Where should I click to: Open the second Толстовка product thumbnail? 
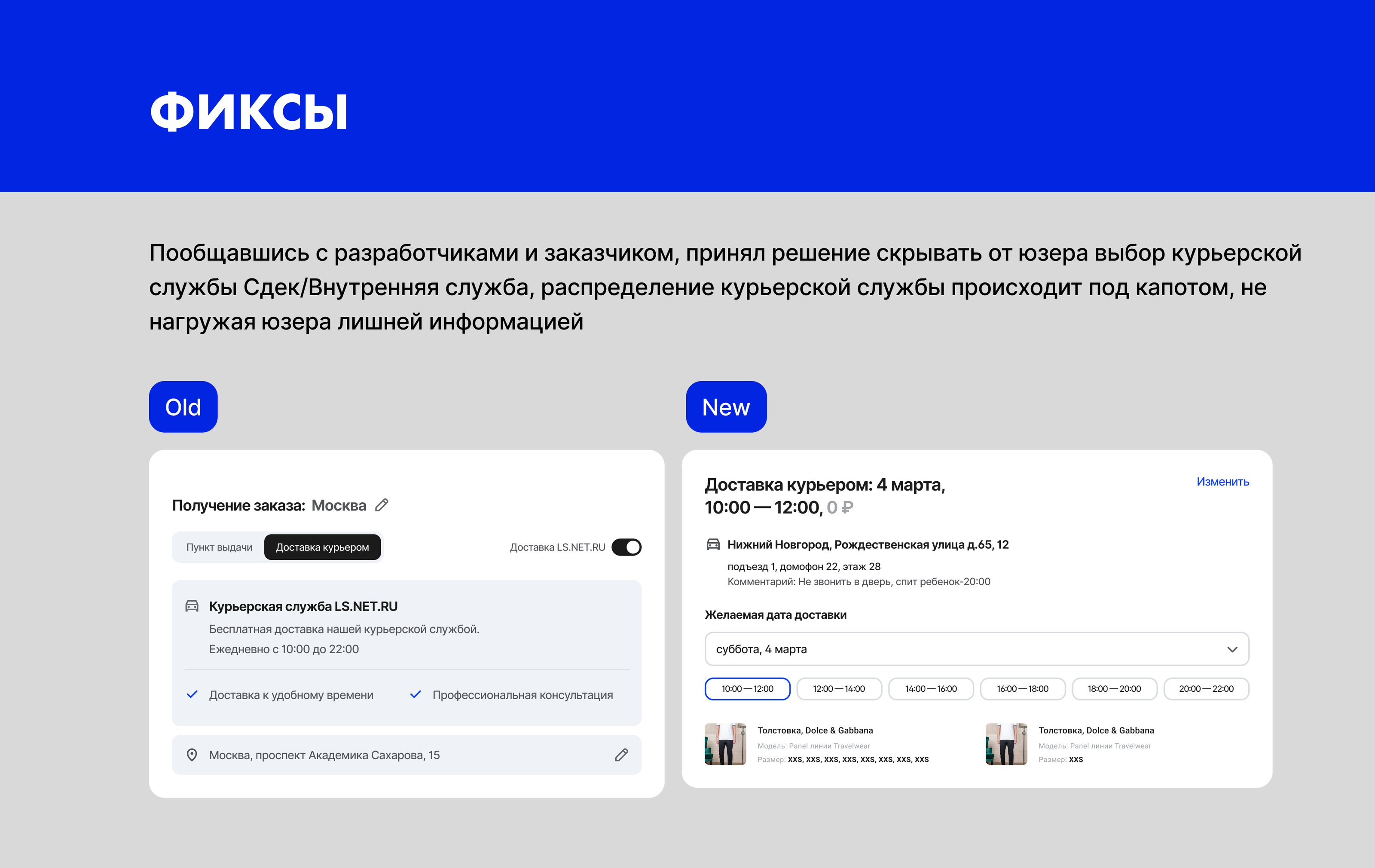pyautogui.click(x=1006, y=744)
